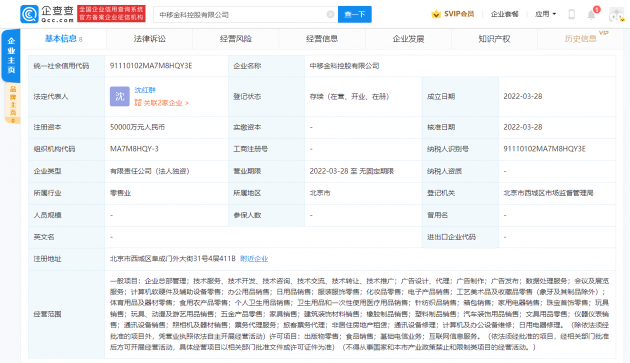Open the user avatar in top right

point(616,14)
